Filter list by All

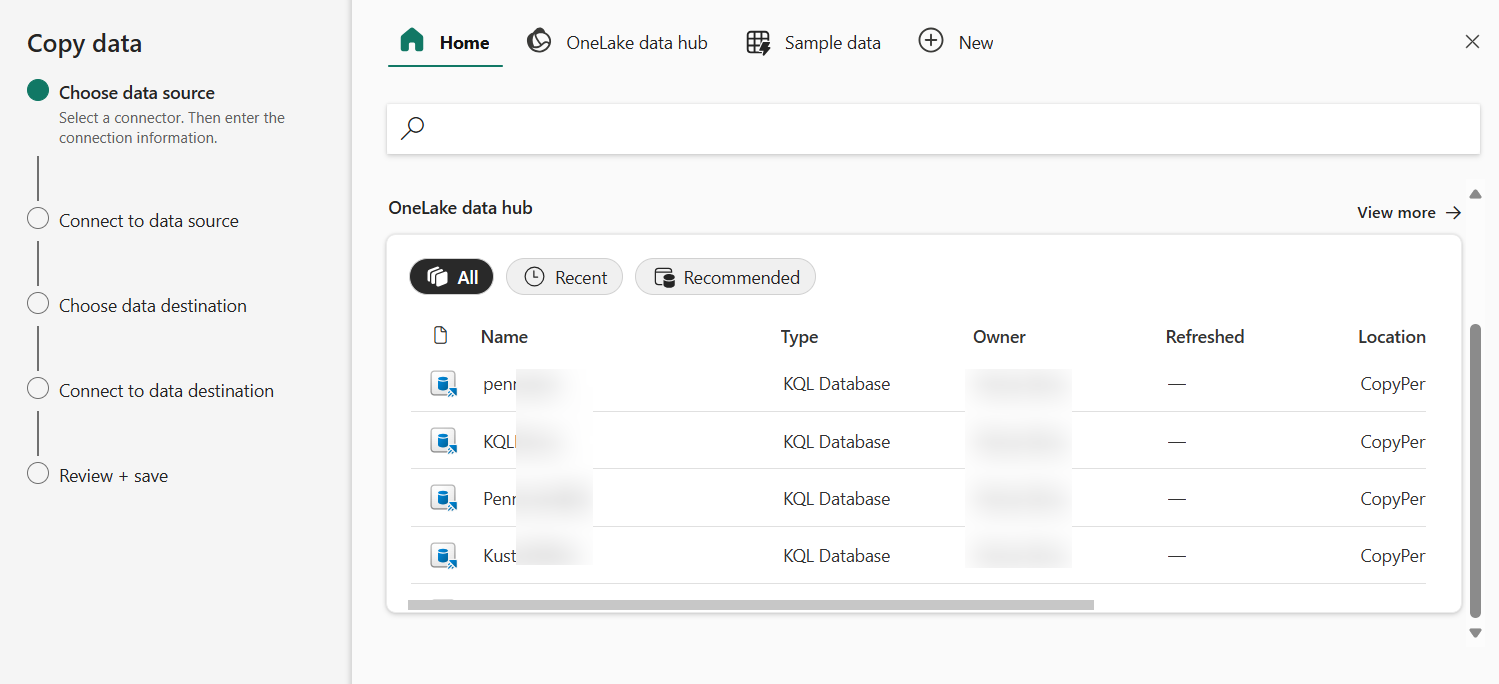pyautogui.click(x=452, y=277)
